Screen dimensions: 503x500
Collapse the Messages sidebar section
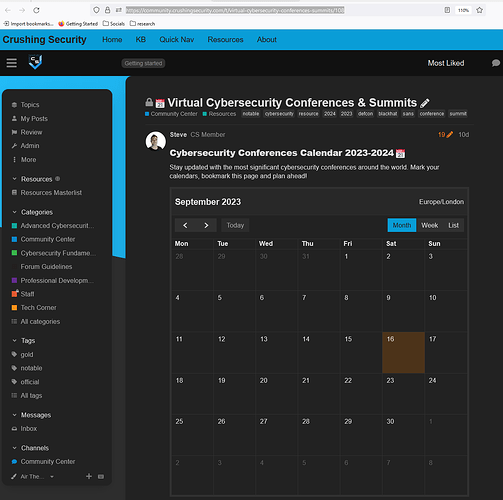coord(15,415)
